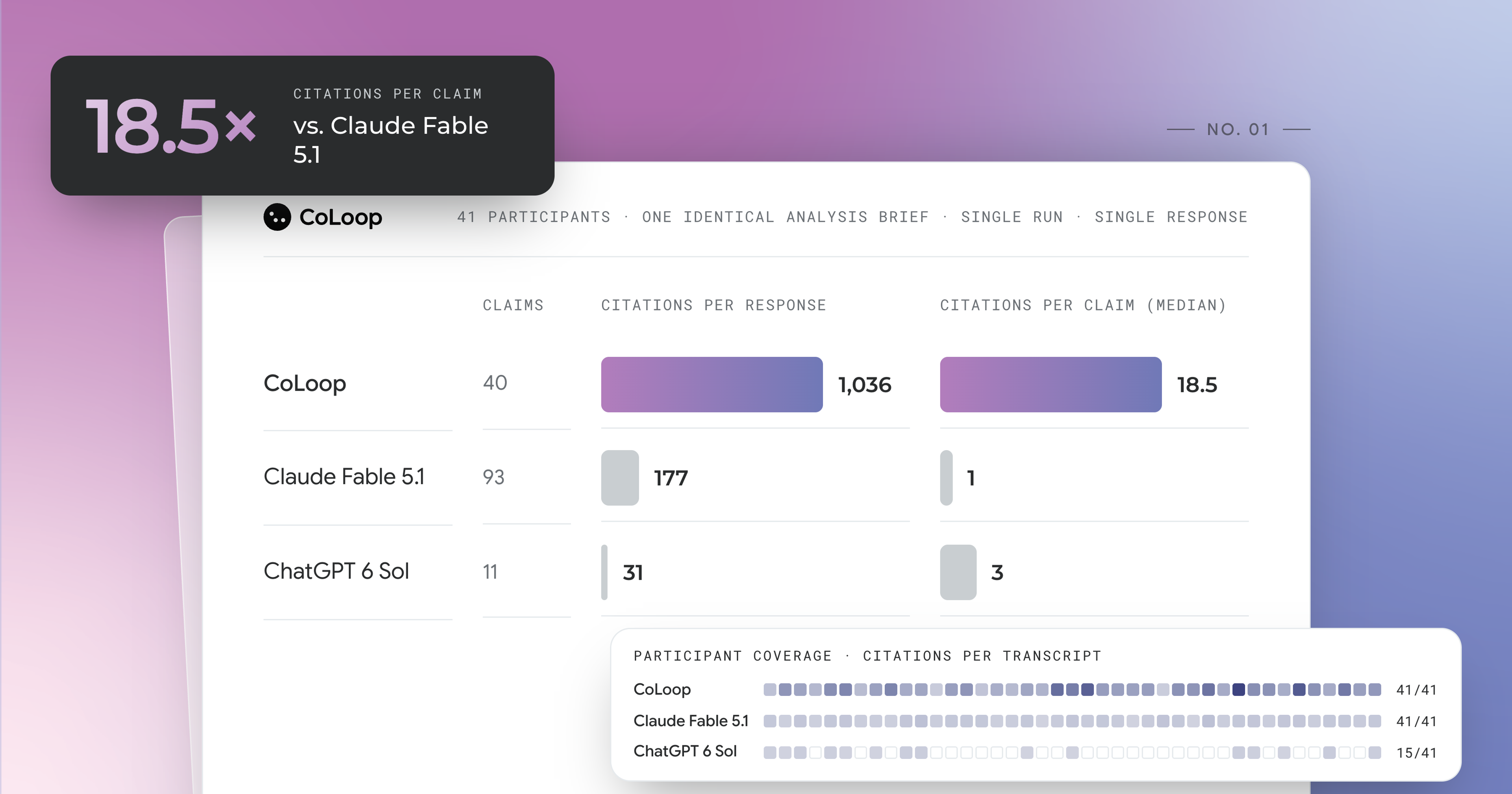Click the CoLoop brand wordmark

(341, 217)
